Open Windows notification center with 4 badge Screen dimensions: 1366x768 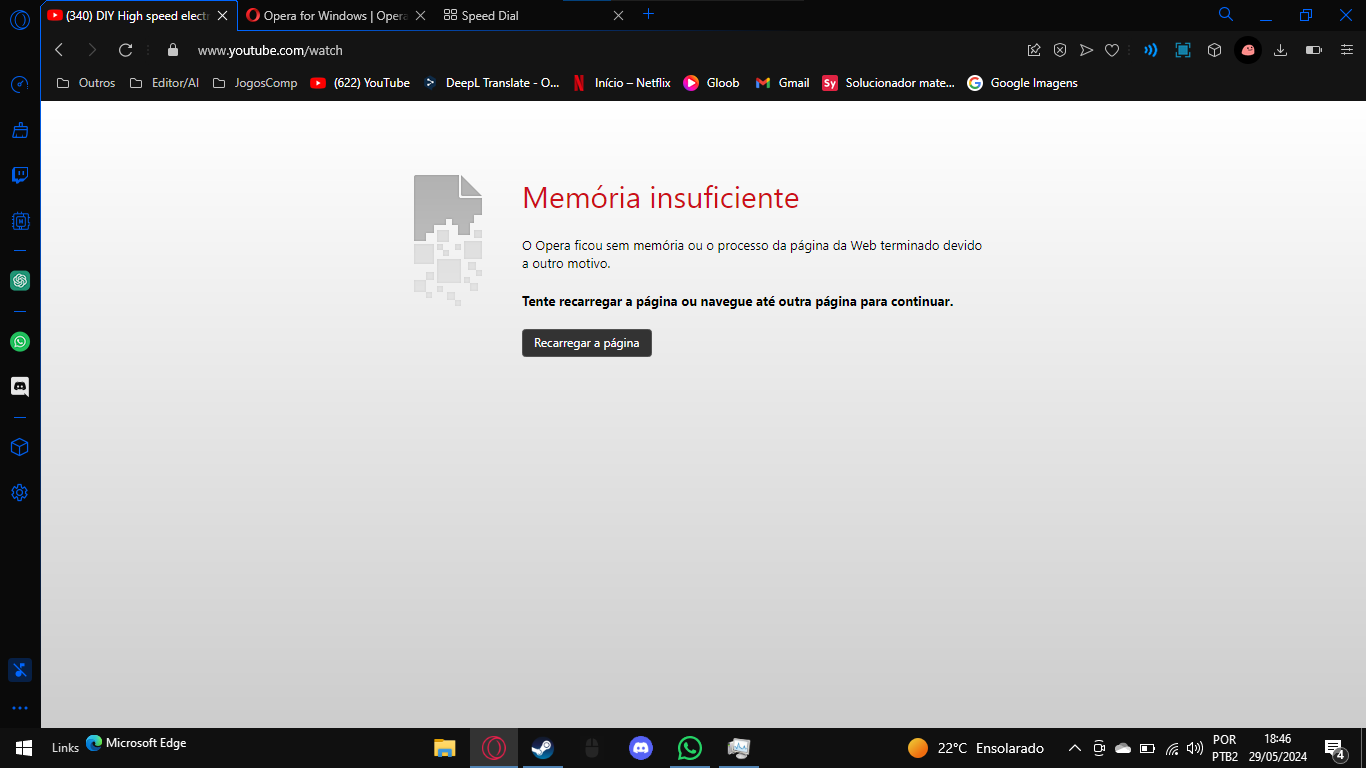pos(1334,748)
